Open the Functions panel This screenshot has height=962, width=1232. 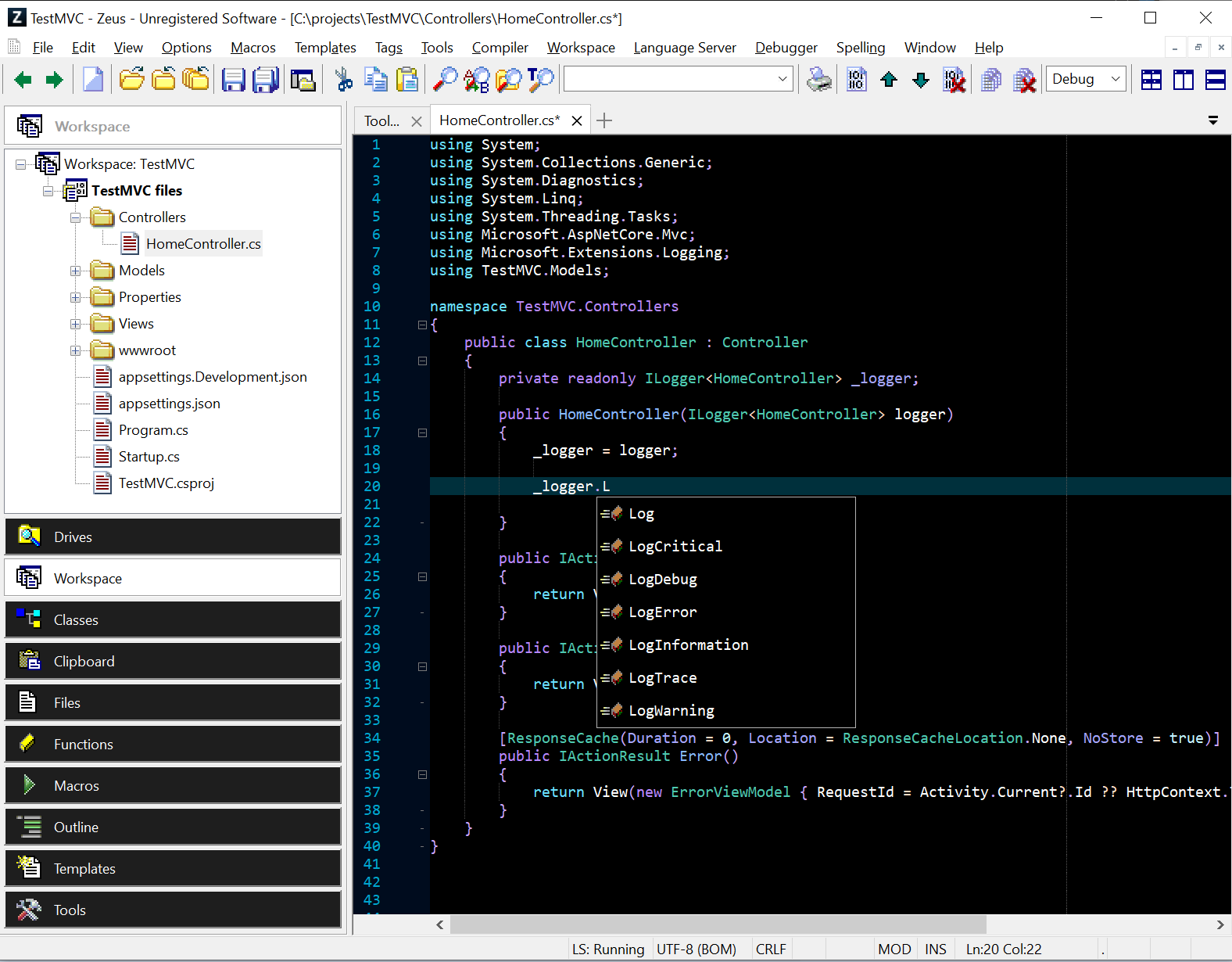[x=173, y=744]
